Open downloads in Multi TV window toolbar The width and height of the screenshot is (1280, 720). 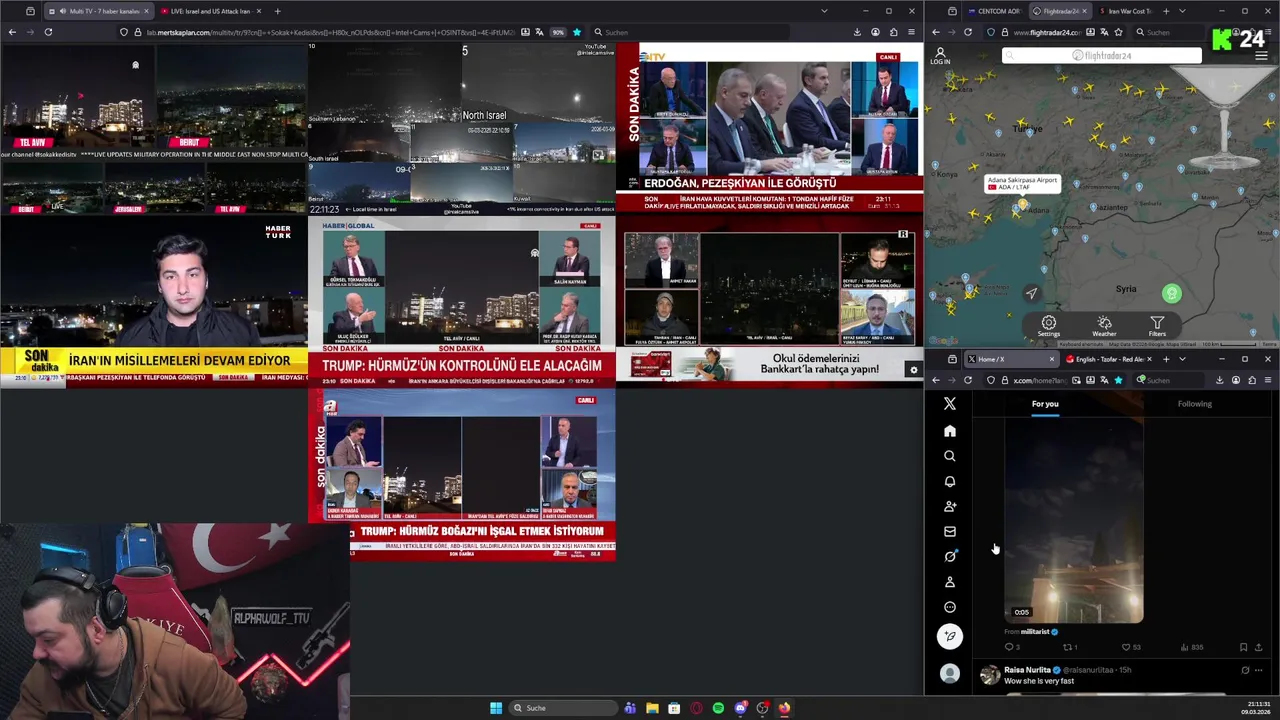tap(857, 32)
